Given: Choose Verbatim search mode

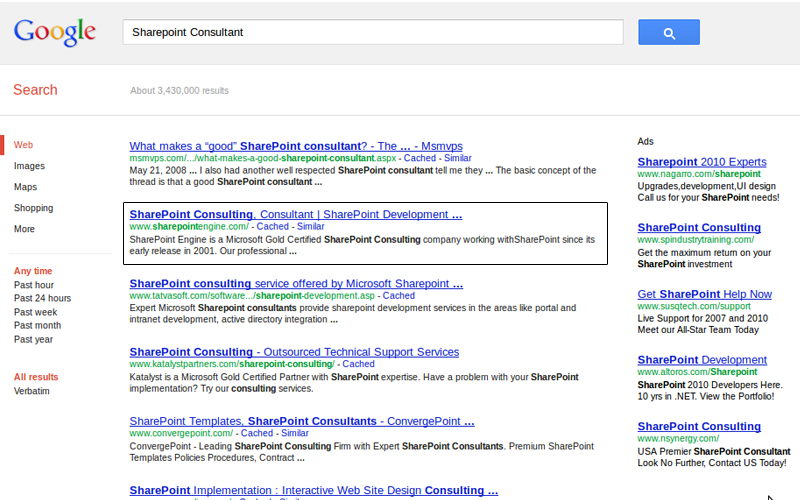Looking at the screenshot, I should pyautogui.click(x=32, y=391).
